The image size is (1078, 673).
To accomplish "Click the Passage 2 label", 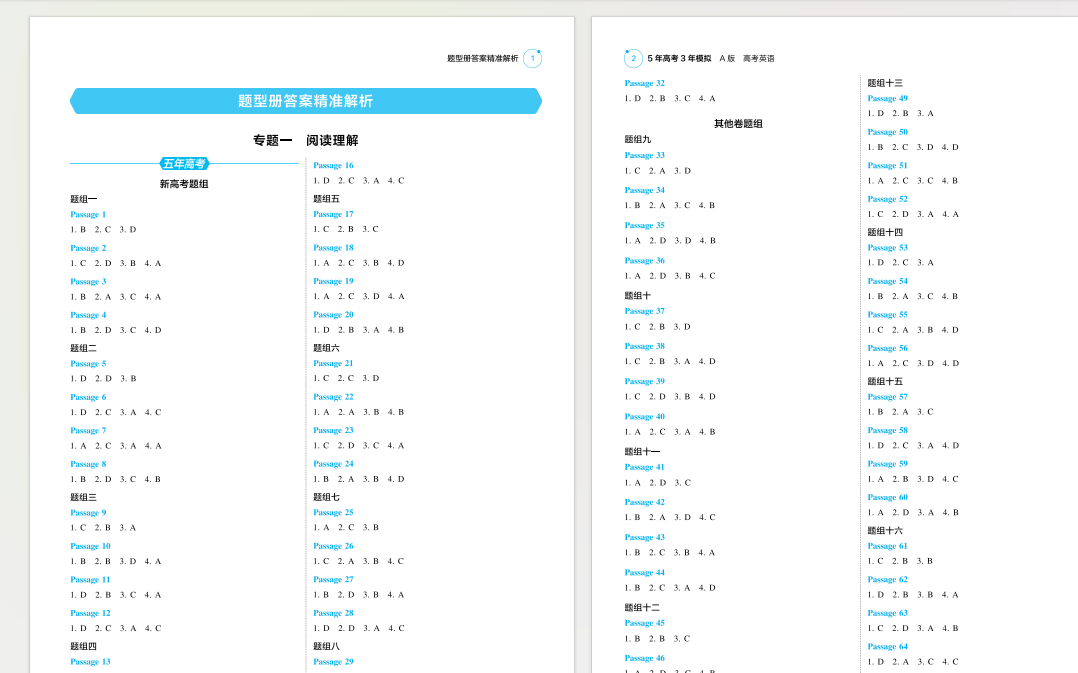I will pos(88,248).
